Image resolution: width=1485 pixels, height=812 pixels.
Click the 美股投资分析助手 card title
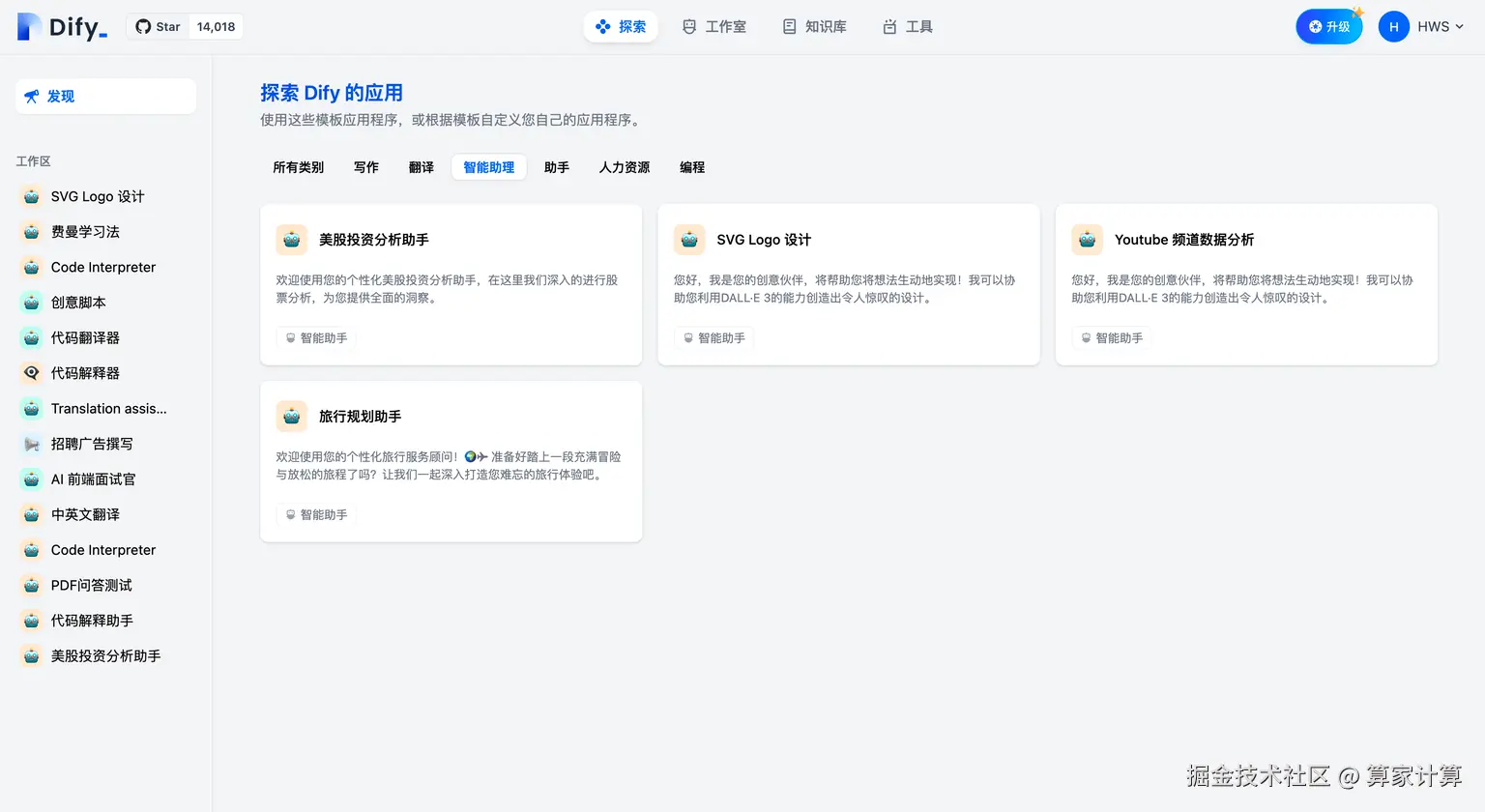pos(374,240)
